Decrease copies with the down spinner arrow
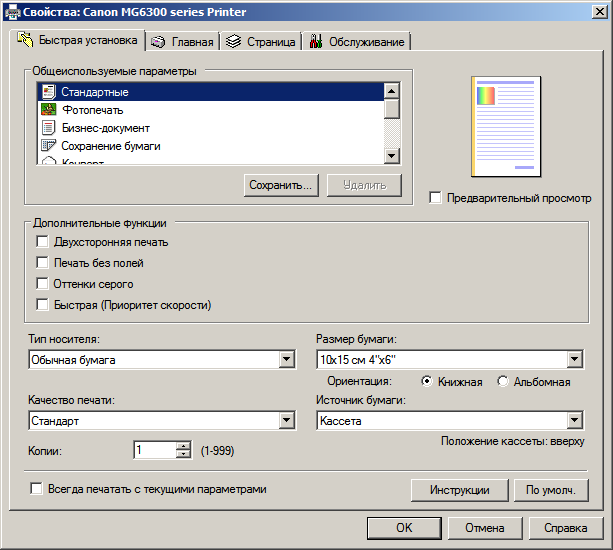 183,454
